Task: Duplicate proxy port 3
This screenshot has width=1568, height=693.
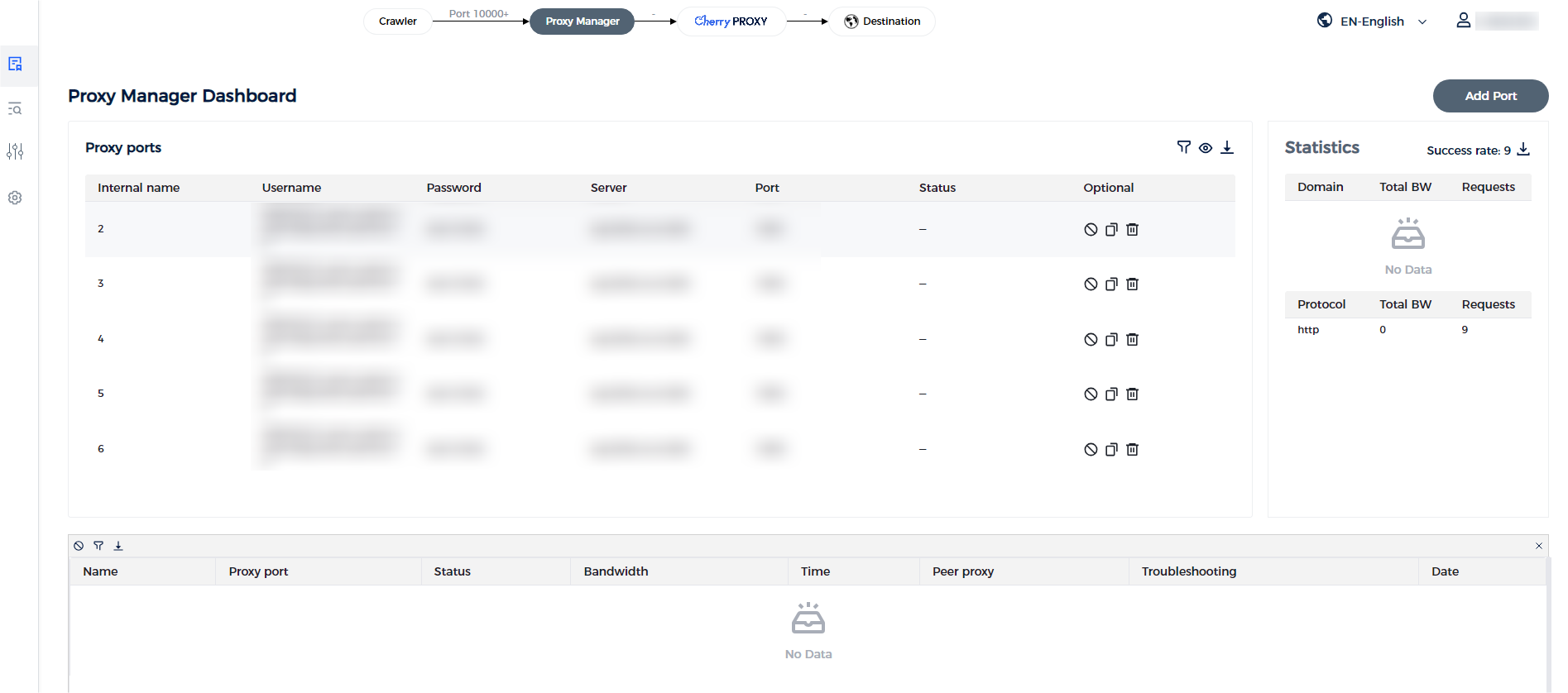Action: click(1111, 284)
